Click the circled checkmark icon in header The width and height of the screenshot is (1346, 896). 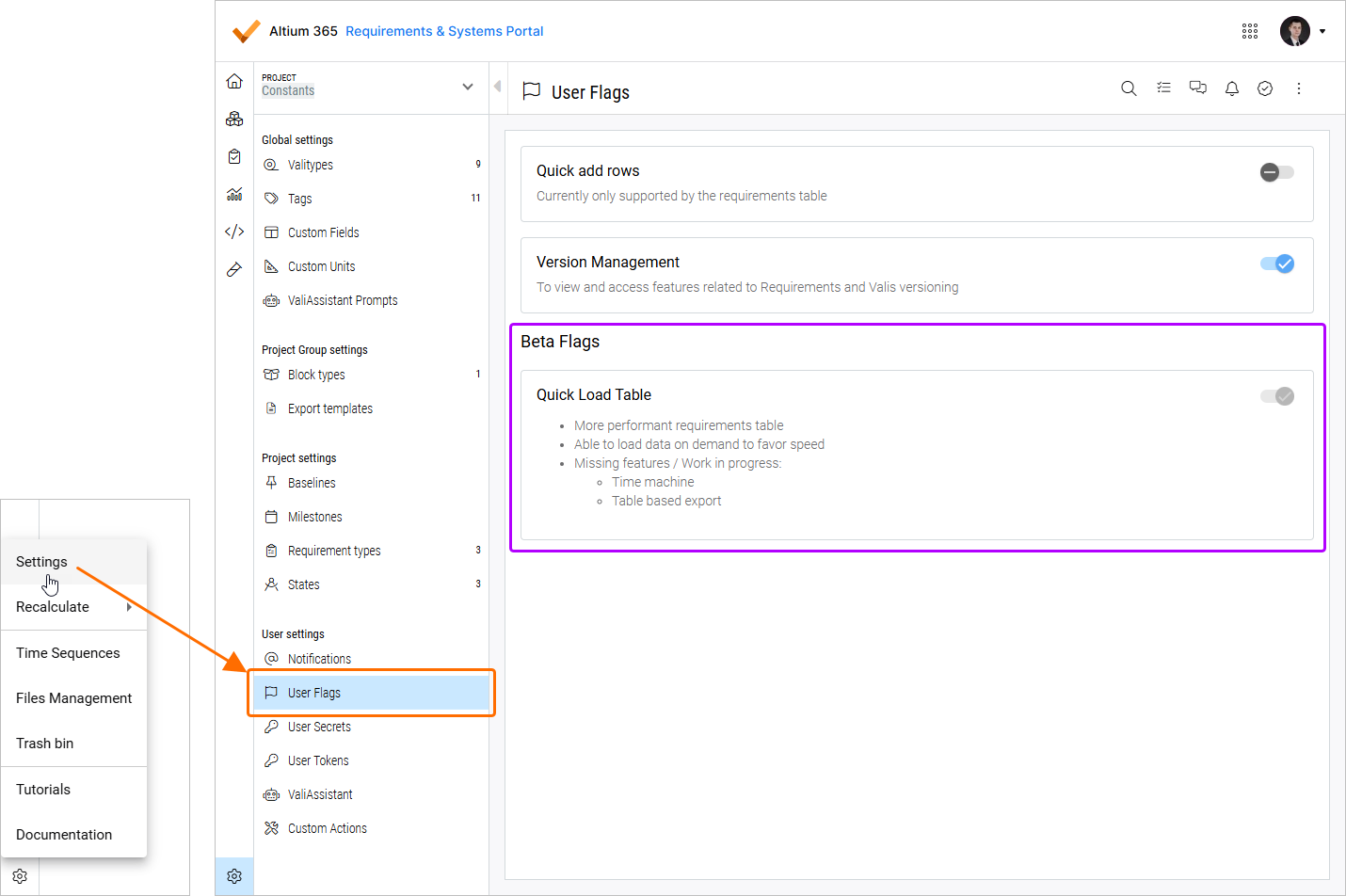(1265, 88)
